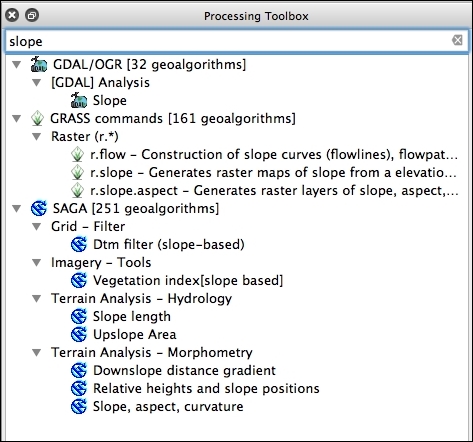Click the SAGA icon beside Dtm filter
Screen dimensions: 473x442
click(79, 244)
